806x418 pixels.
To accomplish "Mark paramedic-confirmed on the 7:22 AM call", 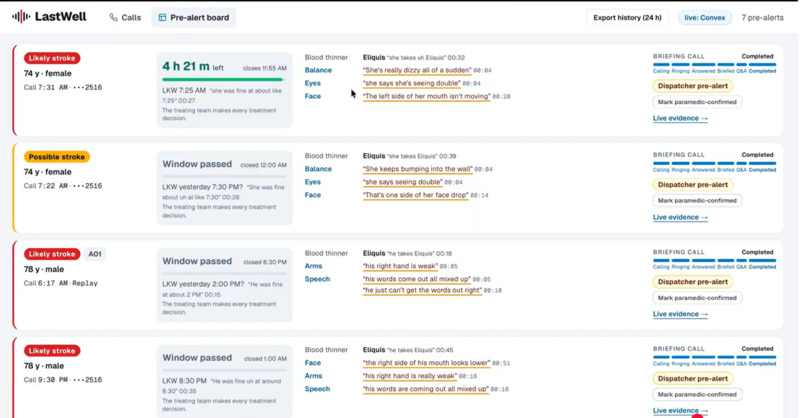I will click(697, 201).
